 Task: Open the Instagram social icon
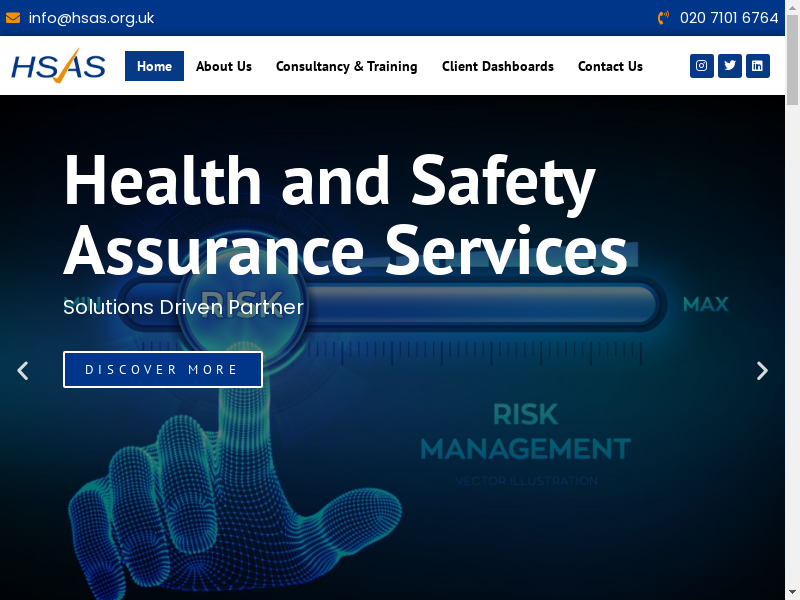tap(702, 66)
